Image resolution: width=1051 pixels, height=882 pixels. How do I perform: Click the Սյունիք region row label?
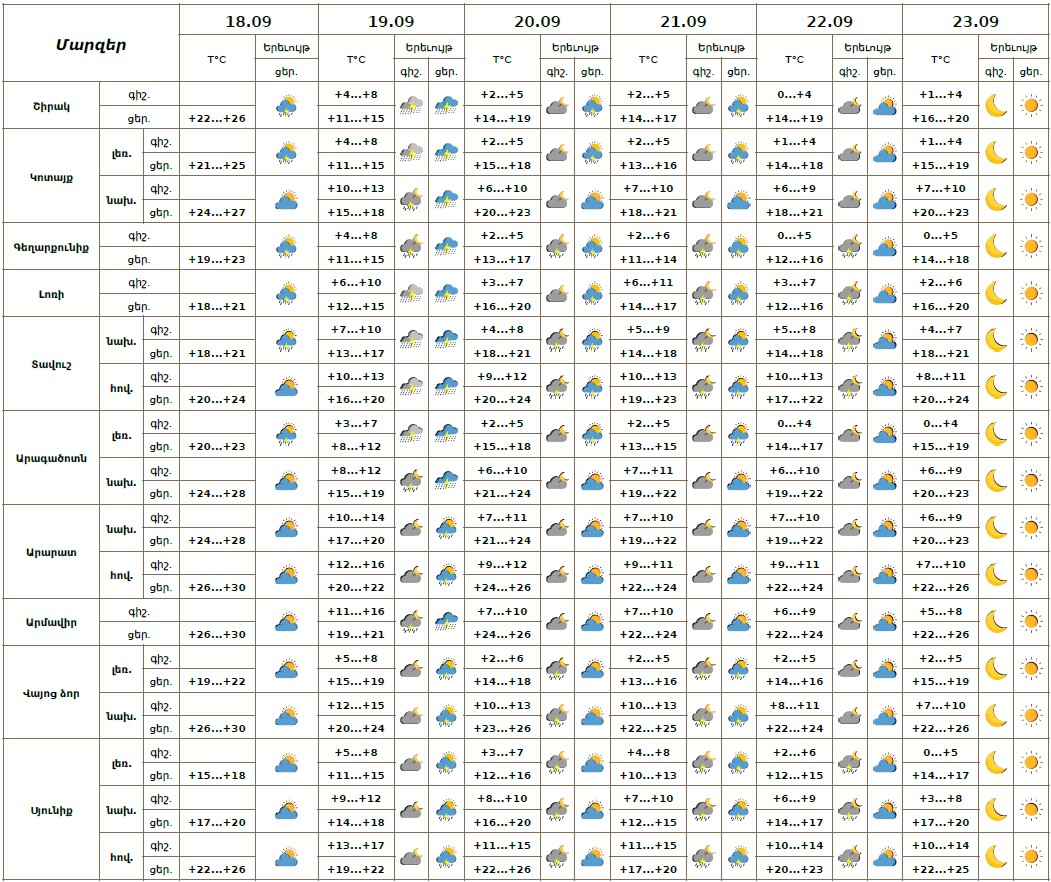50,810
